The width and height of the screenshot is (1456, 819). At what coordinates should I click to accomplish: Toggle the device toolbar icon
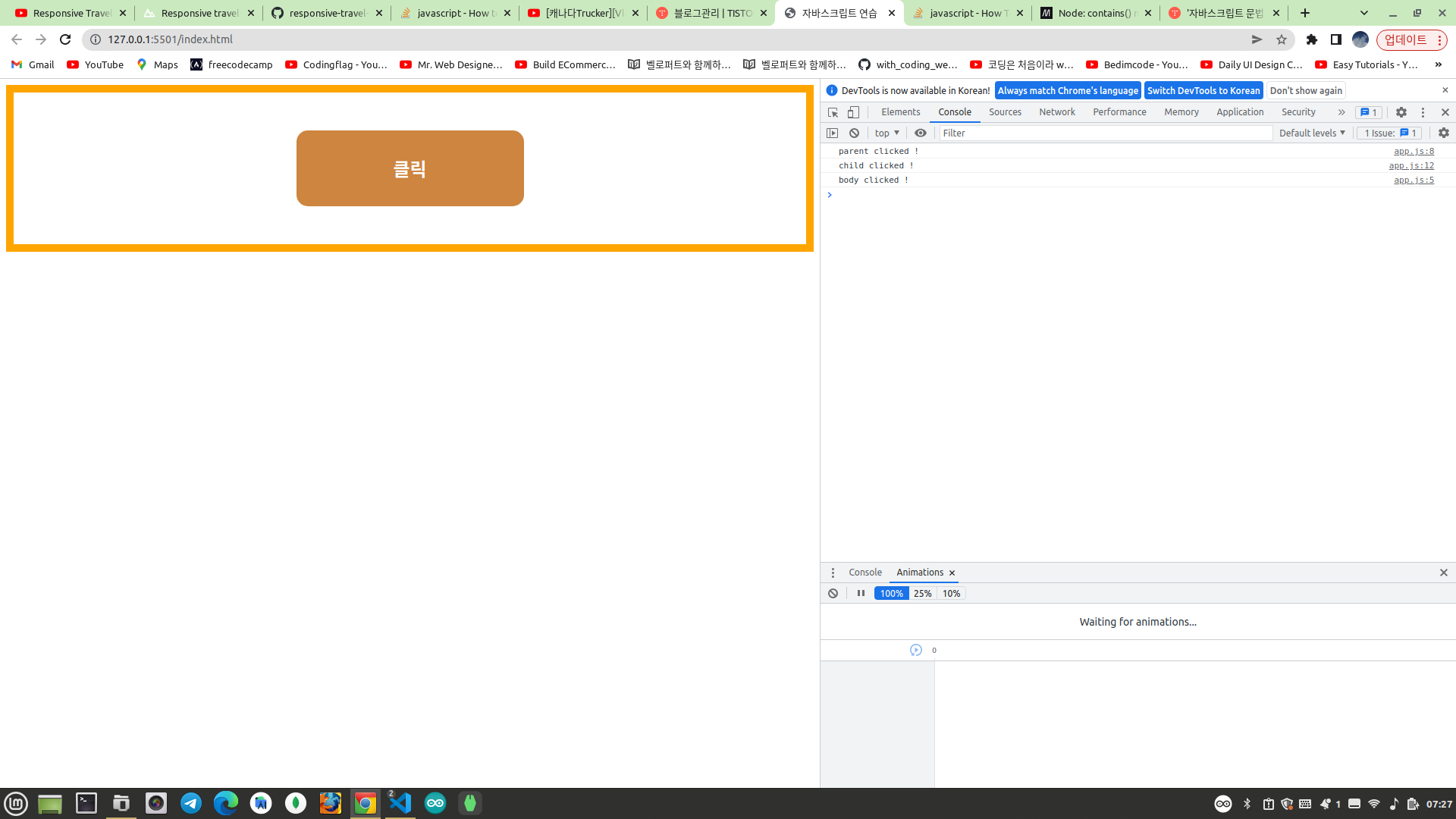click(853, 112)
